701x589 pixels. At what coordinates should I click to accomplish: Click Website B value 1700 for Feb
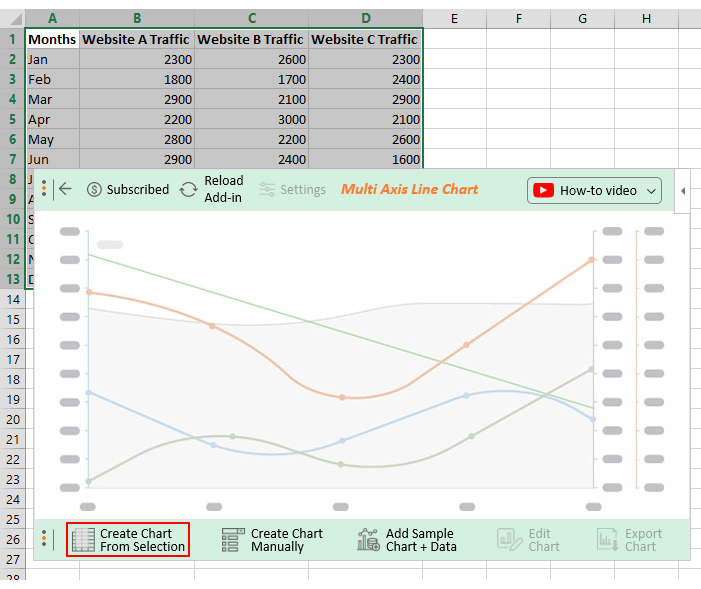click(x=252, y=79)
